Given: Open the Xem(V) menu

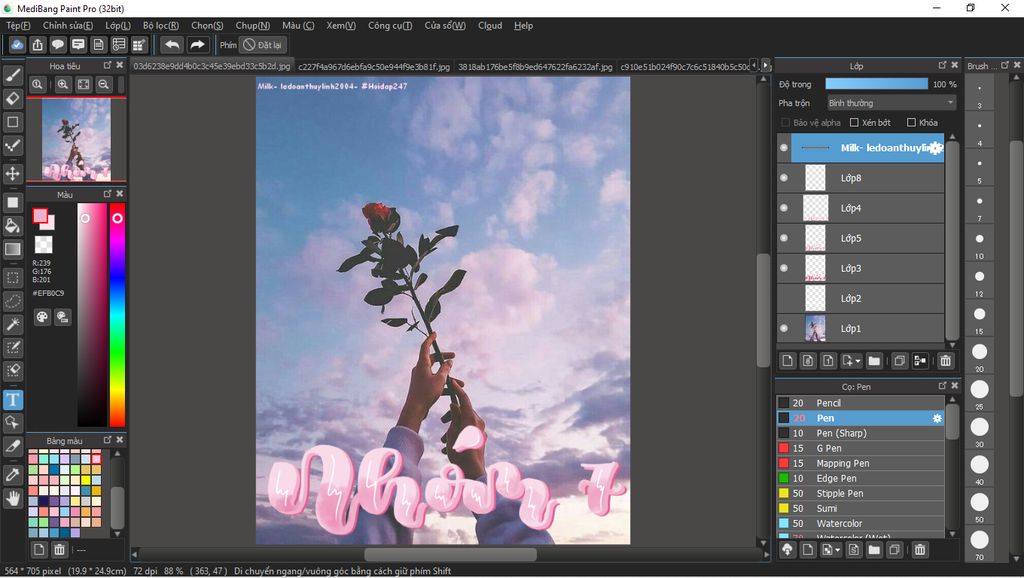Looking at the screenshot, I should 341,25.
